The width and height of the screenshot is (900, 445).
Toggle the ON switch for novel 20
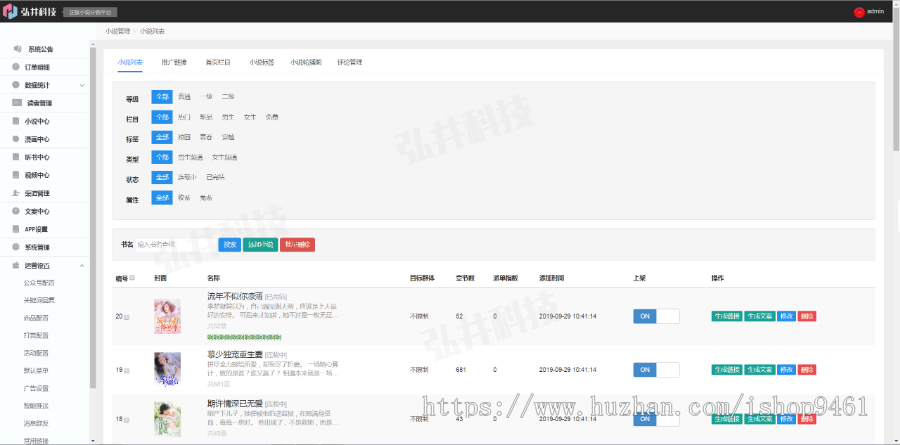tap(656, 316)
